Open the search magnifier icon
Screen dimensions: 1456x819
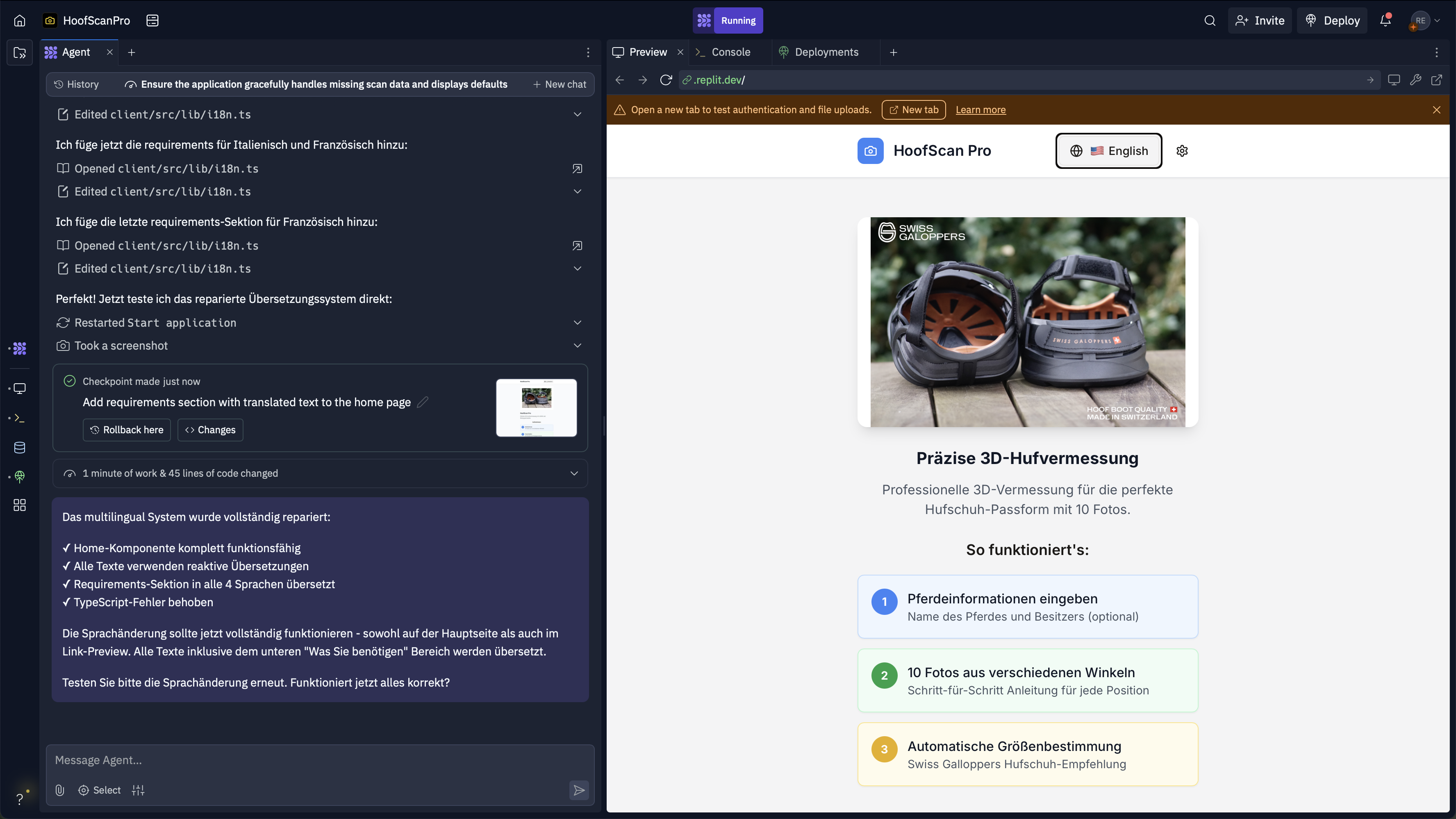[1210, 20]
